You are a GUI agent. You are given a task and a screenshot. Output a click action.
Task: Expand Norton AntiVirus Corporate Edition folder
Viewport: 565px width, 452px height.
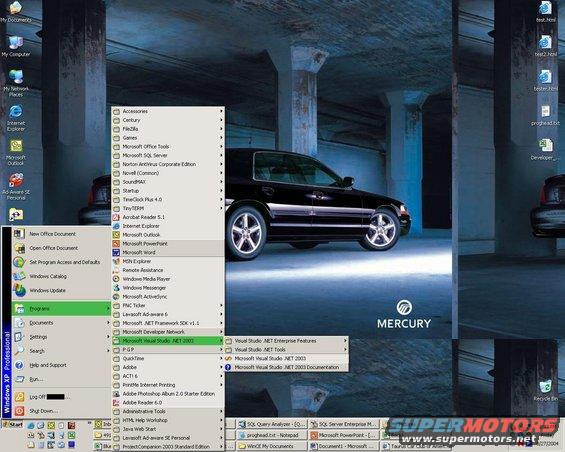pos(168,164)
